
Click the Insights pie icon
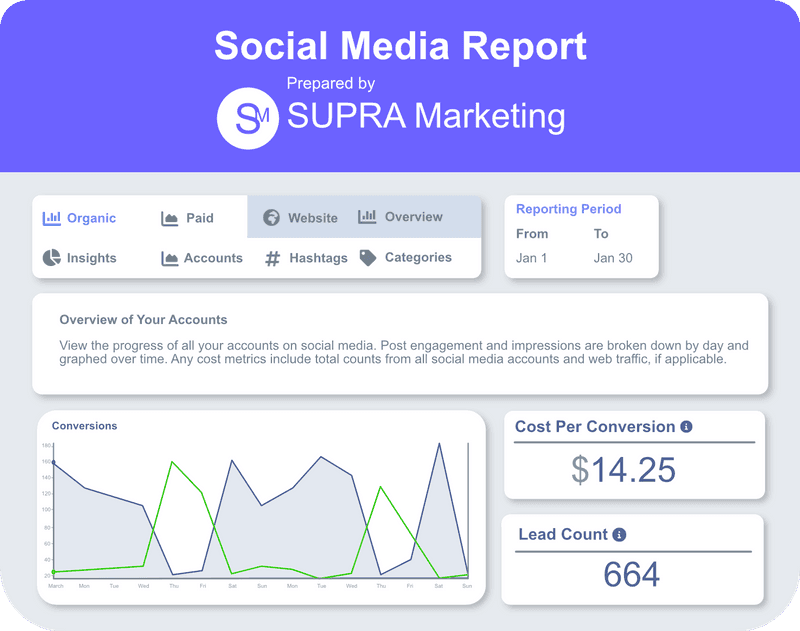pyautogui.click(x=52, y=258)
